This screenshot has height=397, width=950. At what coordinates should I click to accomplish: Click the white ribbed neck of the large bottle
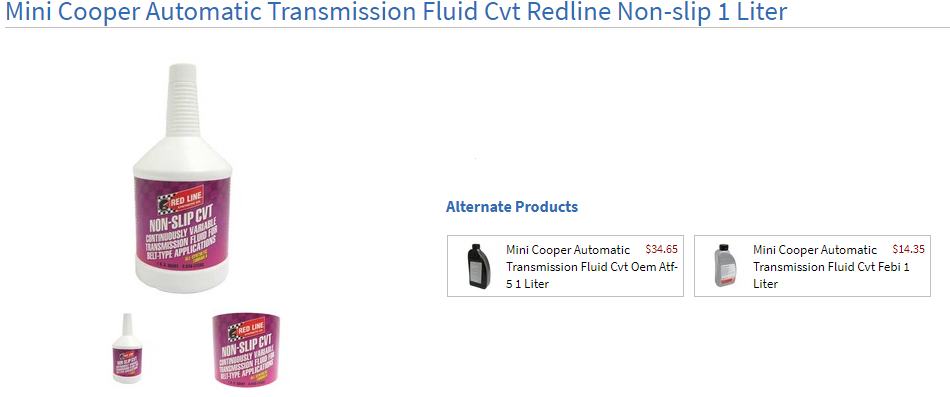pyautogui.click(x=182, y=101)
